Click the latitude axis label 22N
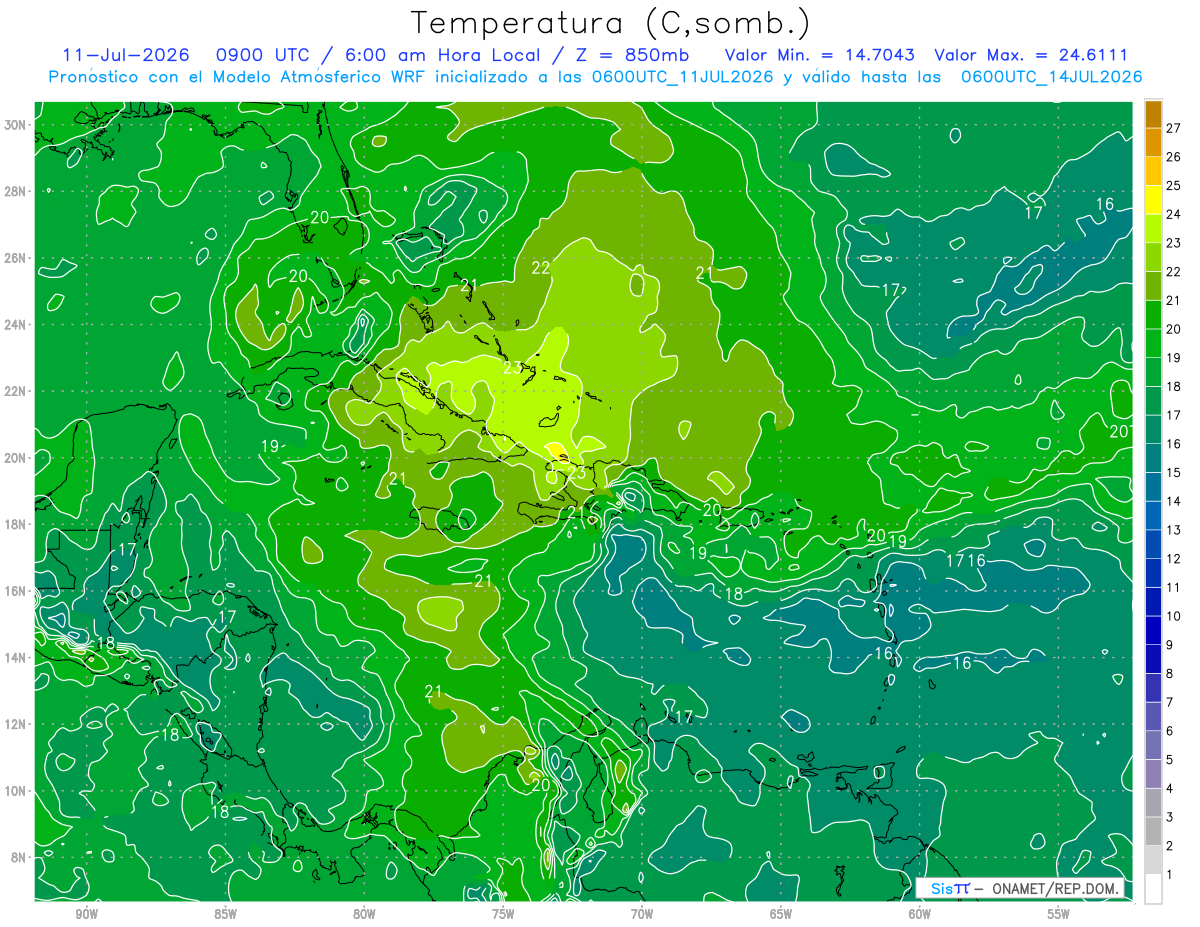This screenshot has height=927, width=1200. click(15, 391)
